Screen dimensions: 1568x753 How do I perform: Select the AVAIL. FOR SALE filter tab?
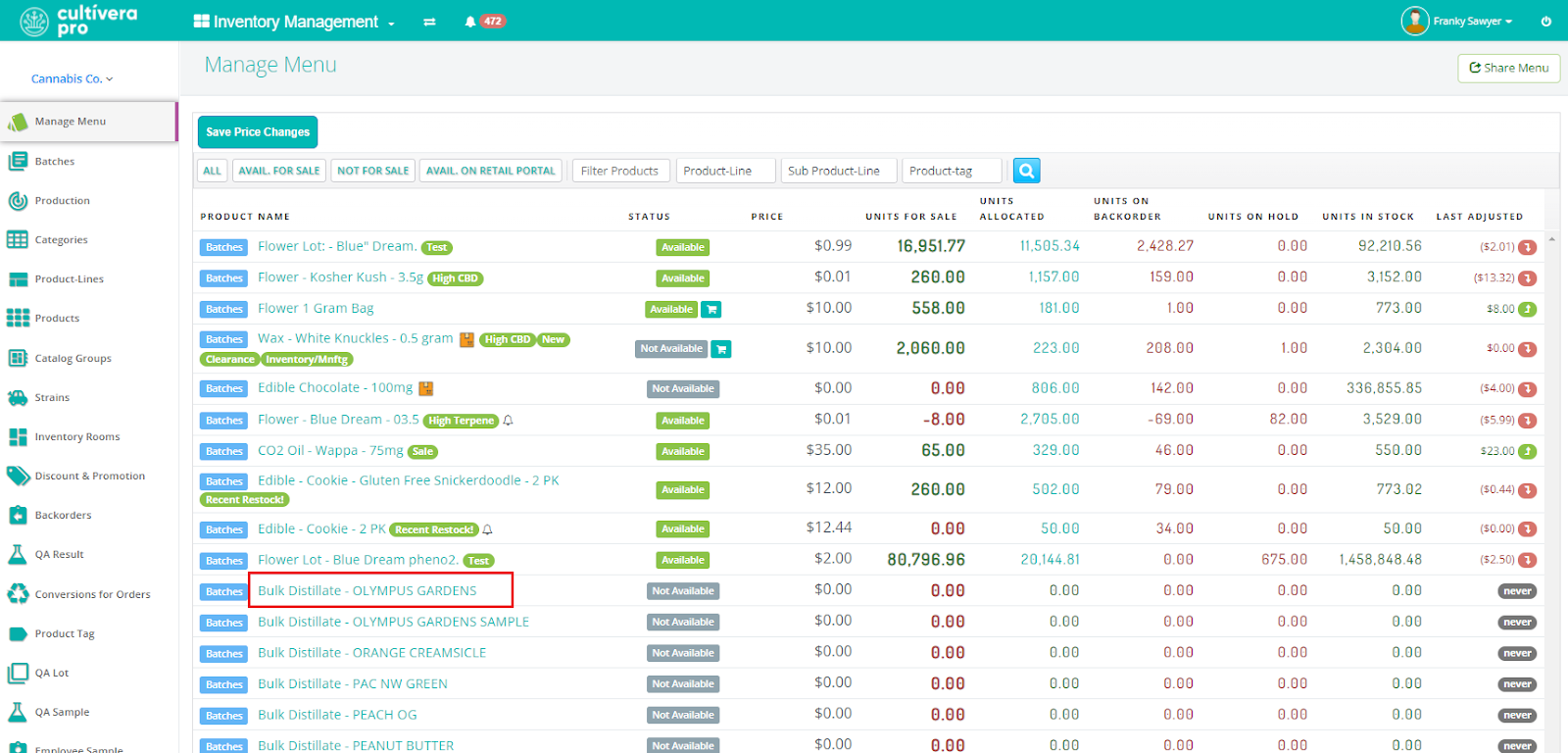point(279,171)
